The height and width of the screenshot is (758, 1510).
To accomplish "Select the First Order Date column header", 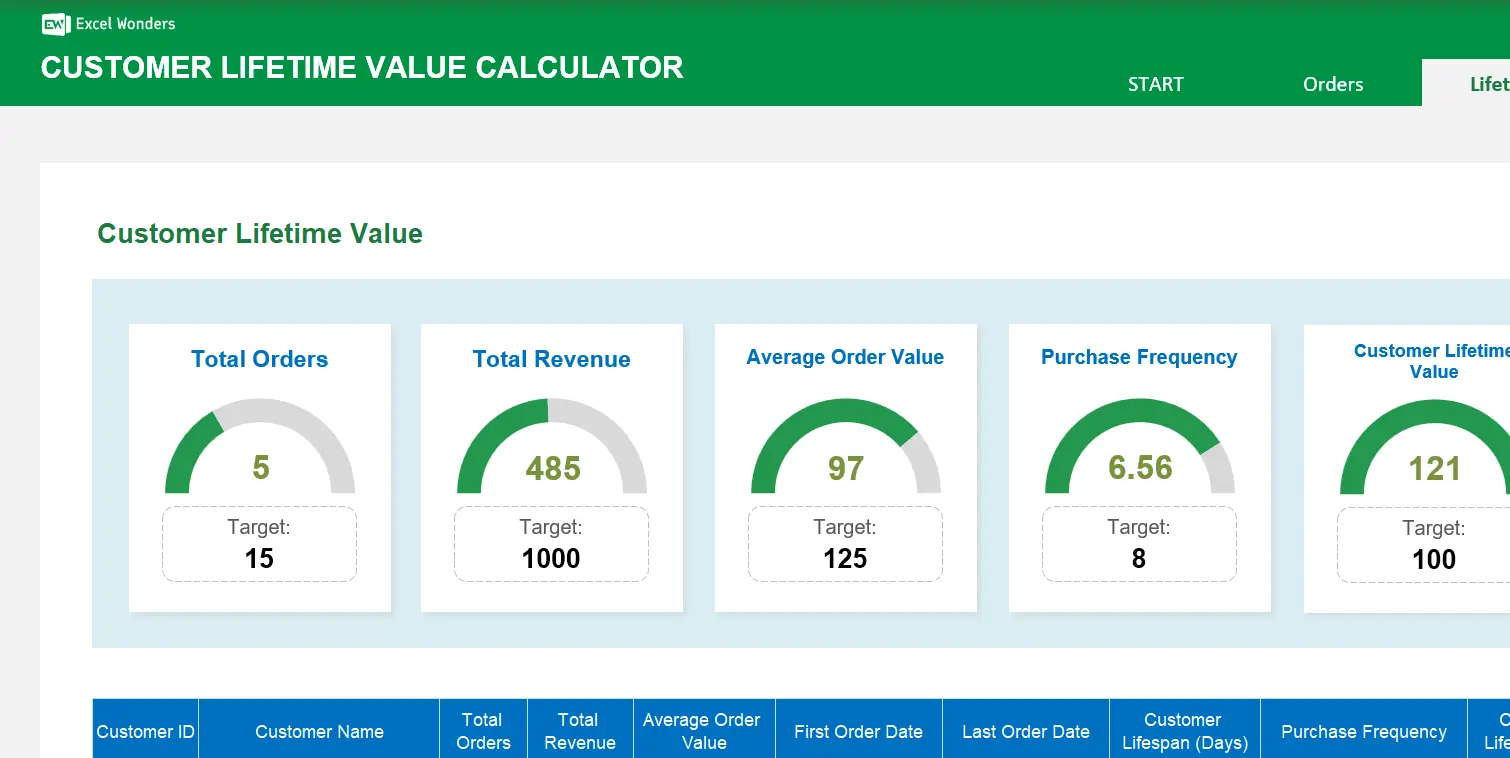I will [x=858, y=730].
